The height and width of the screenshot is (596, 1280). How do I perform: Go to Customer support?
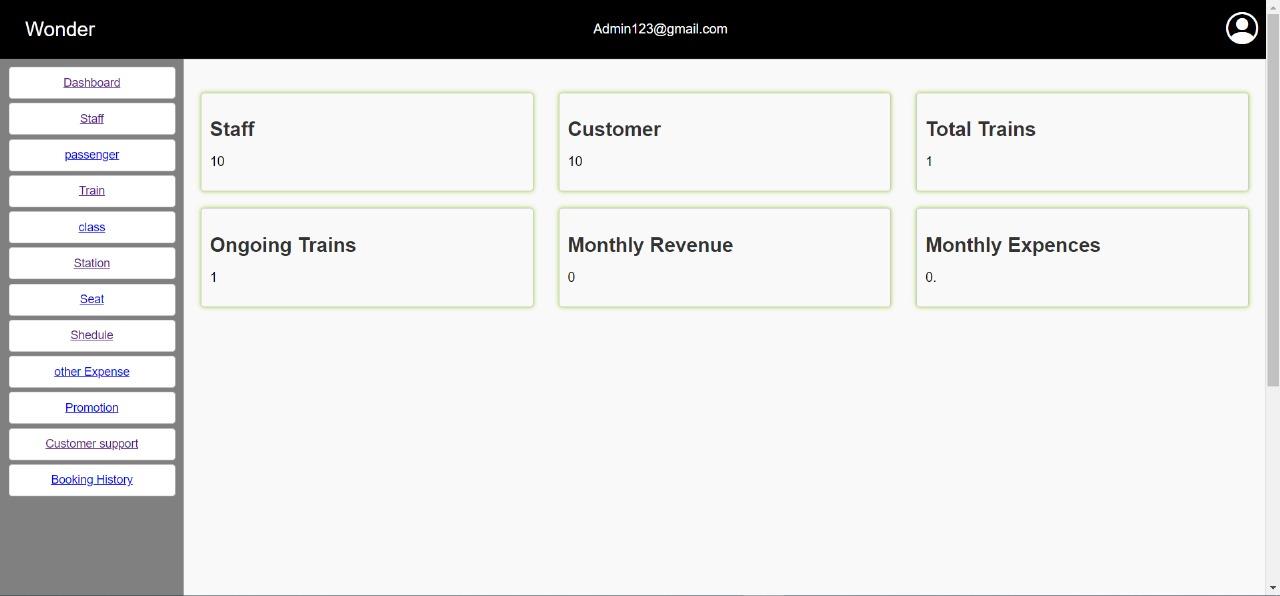92,444
